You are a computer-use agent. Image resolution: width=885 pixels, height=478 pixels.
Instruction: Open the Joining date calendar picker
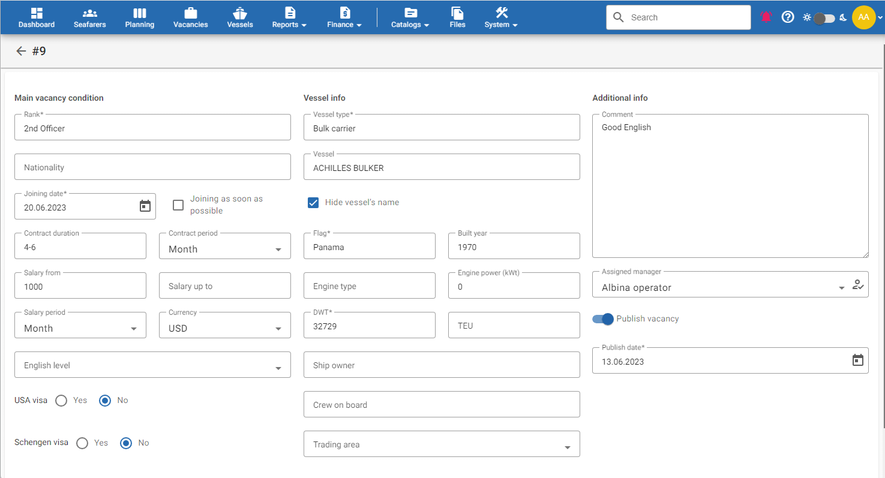[x=145, y=206]
